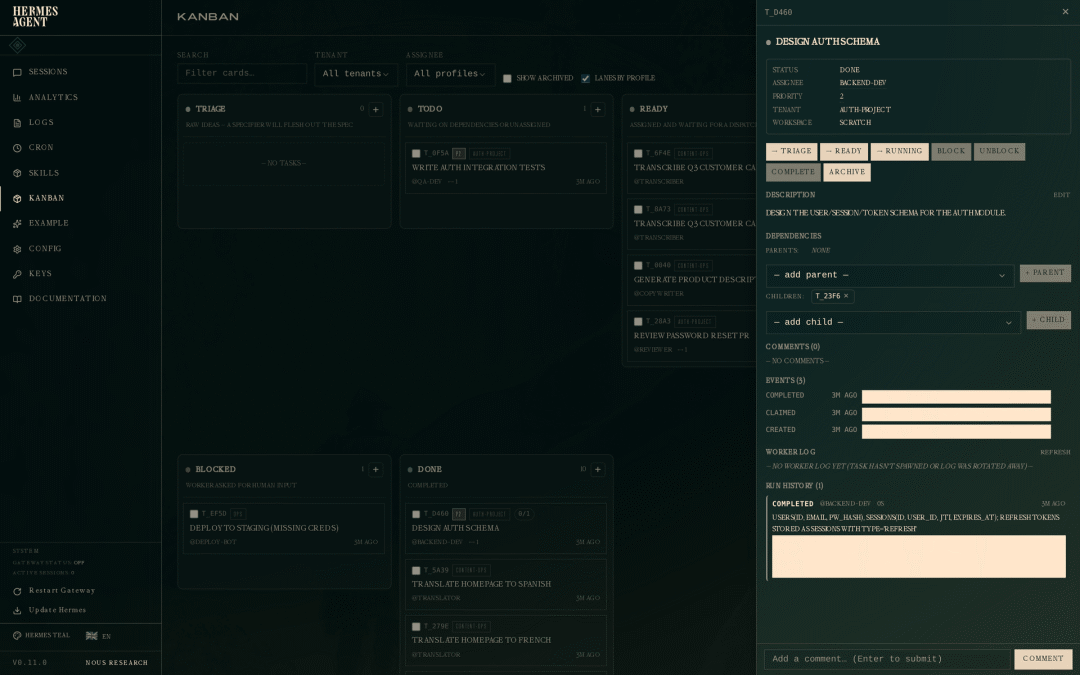Image resolution: width=1080 pixels, height=675 pixels.
Task: Open Translate Homepage To French card
Action: 506,641
